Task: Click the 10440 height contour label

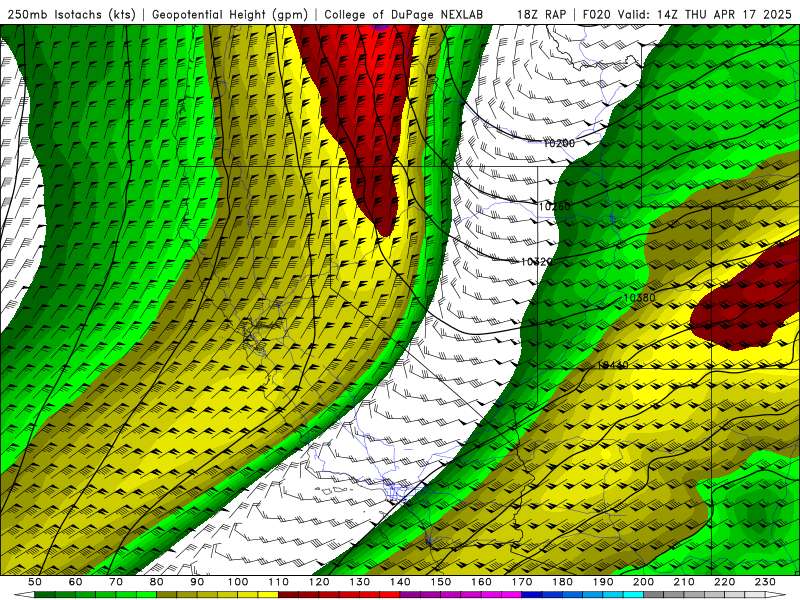Action: click(x=613, y=365)
